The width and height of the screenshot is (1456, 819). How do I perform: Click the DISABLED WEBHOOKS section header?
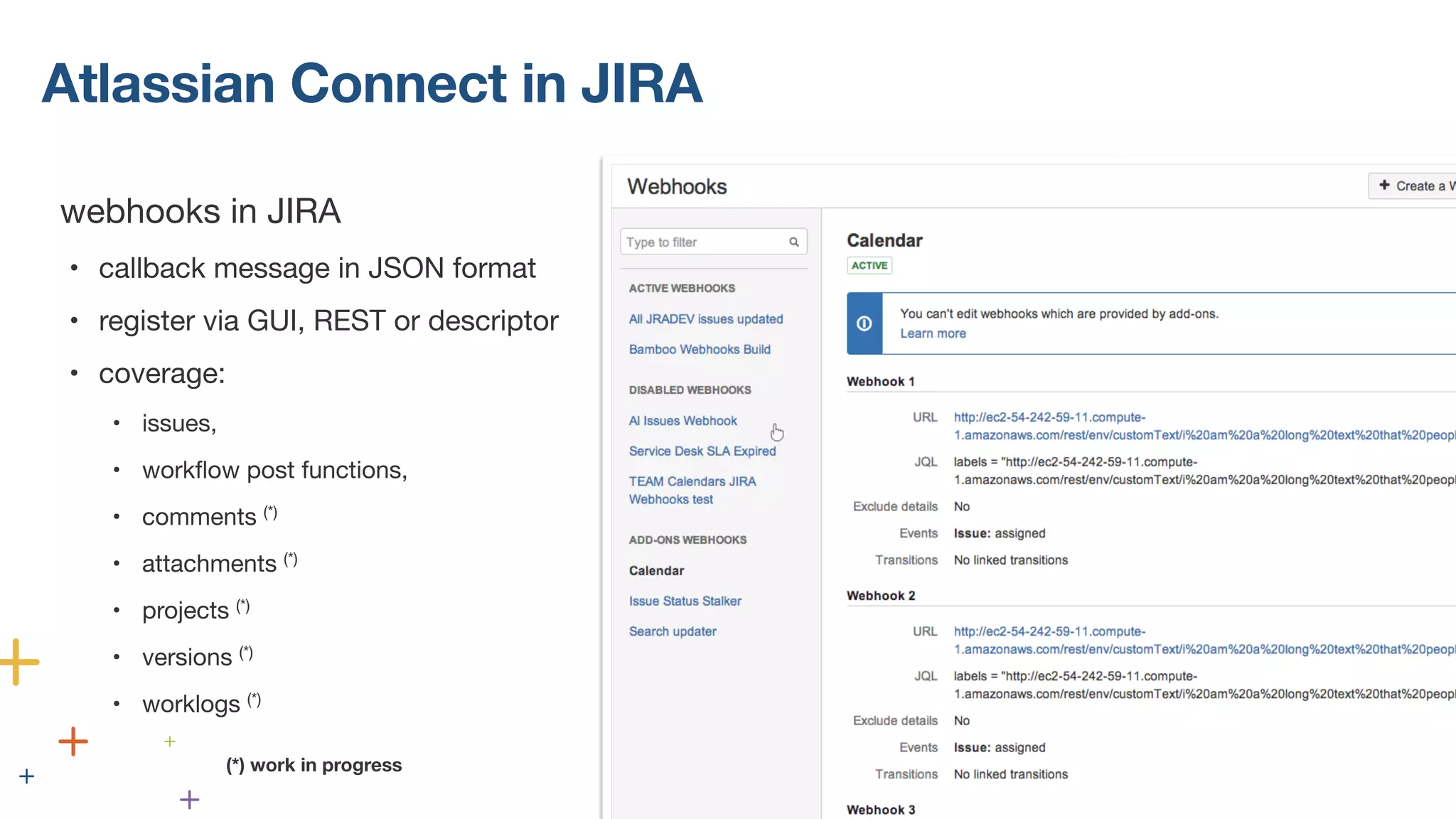point(690,390)
